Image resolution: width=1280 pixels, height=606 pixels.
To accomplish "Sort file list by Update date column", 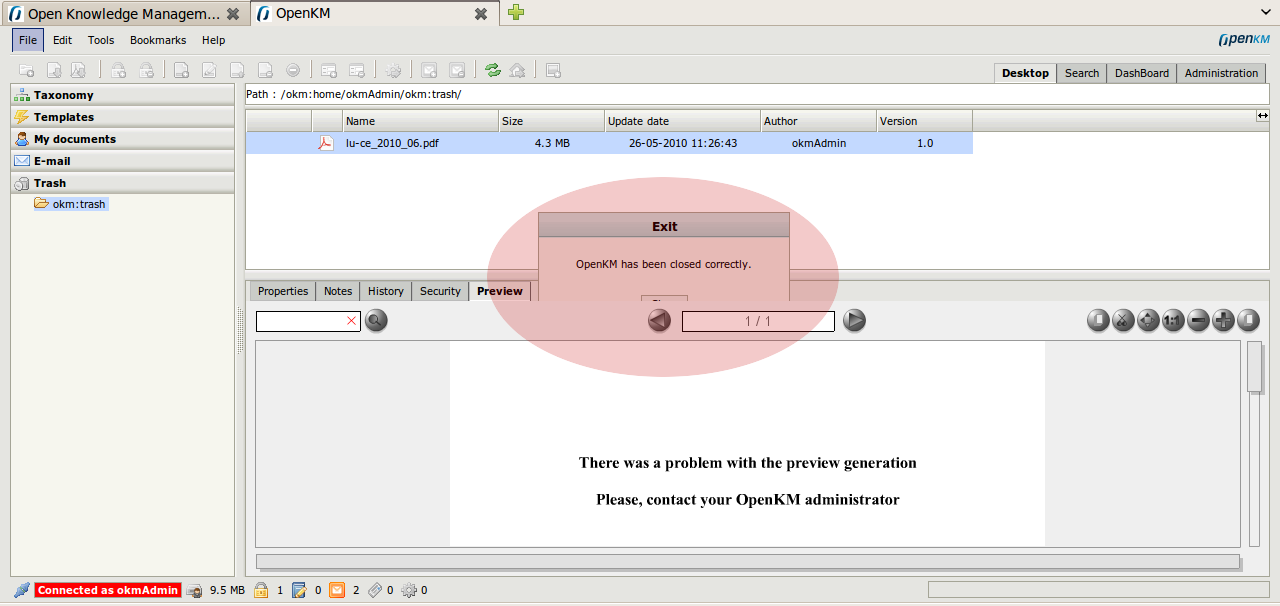I will [x=683, y=121].
